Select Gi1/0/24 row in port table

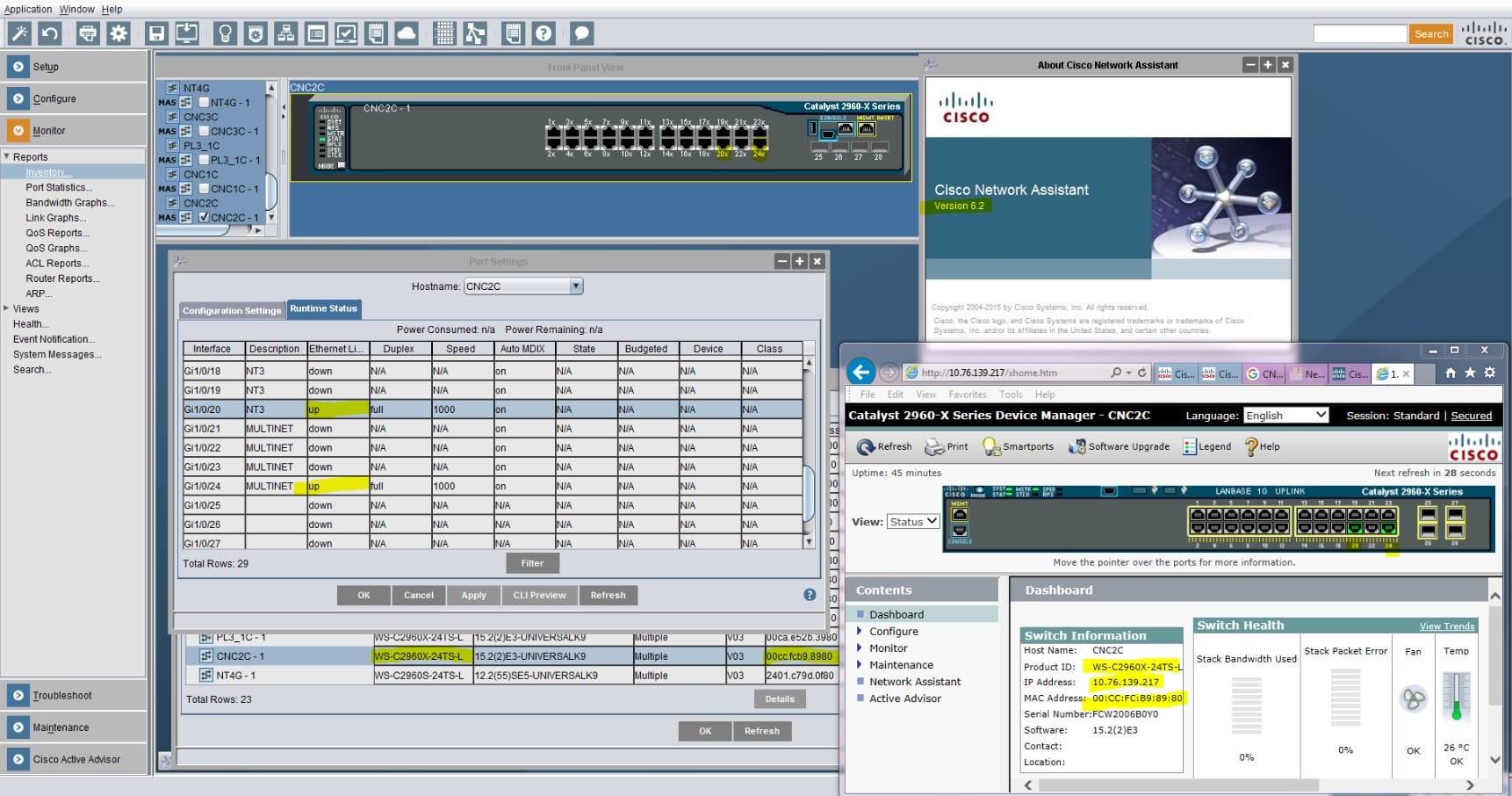[492, 486]
